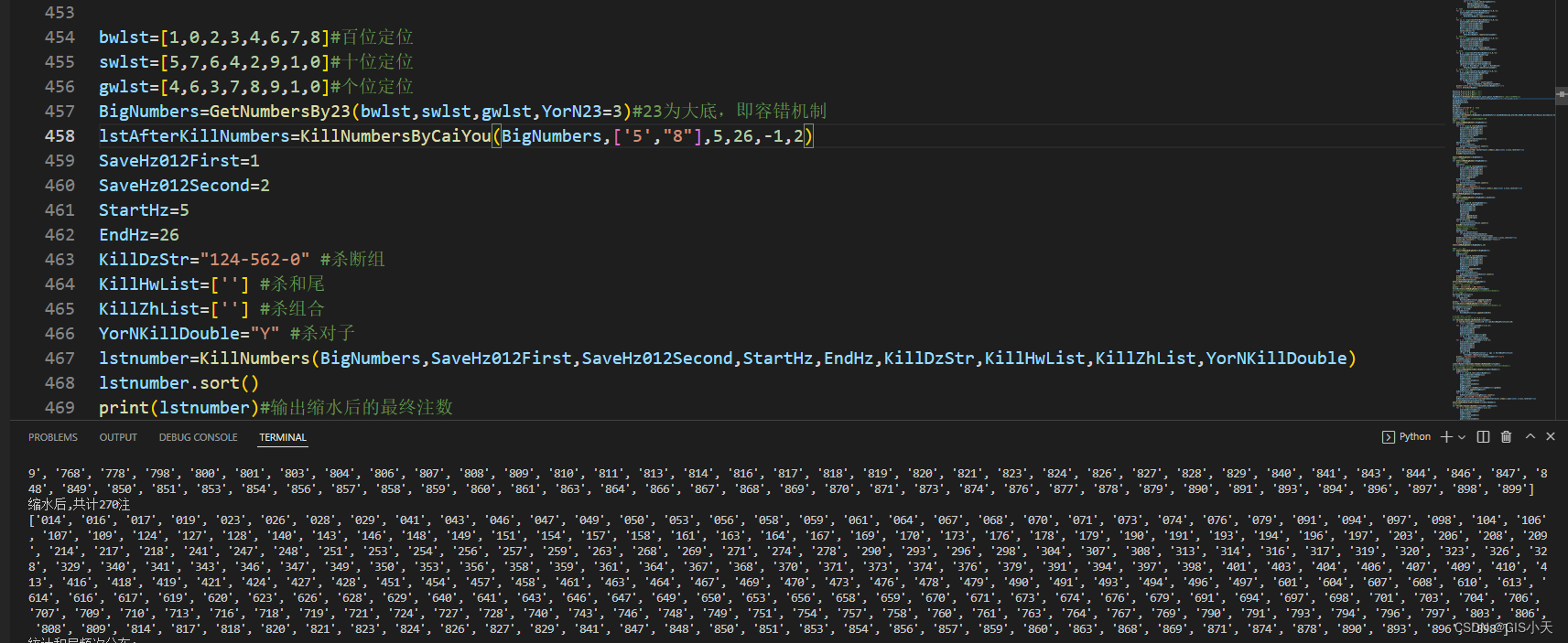Click the Python terminal shell icon
Image resolution: width=1568 pixels, height=643 pixels.
1389,437
